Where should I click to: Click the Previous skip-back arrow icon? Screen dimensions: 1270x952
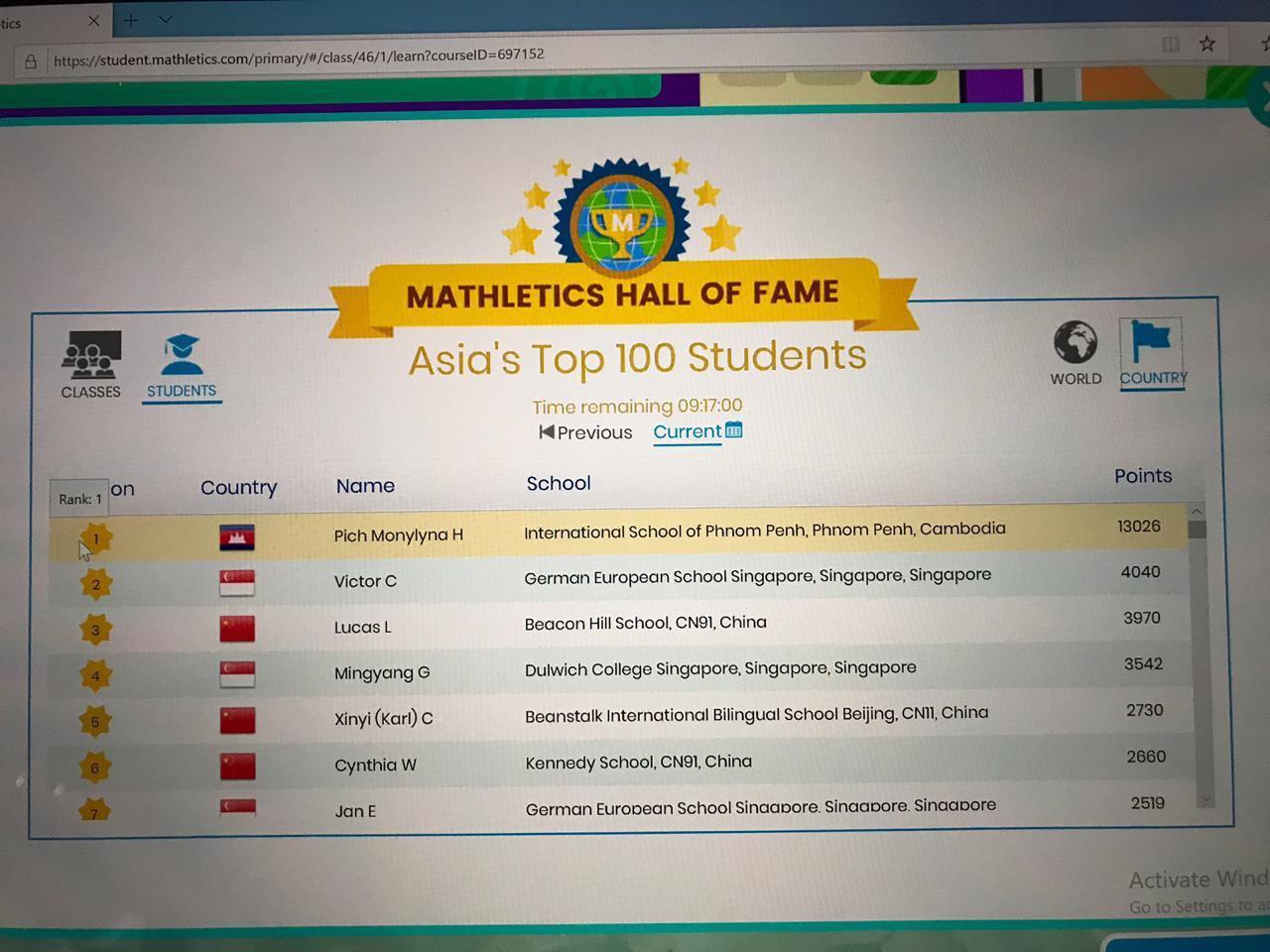click(x=546, y=432)
